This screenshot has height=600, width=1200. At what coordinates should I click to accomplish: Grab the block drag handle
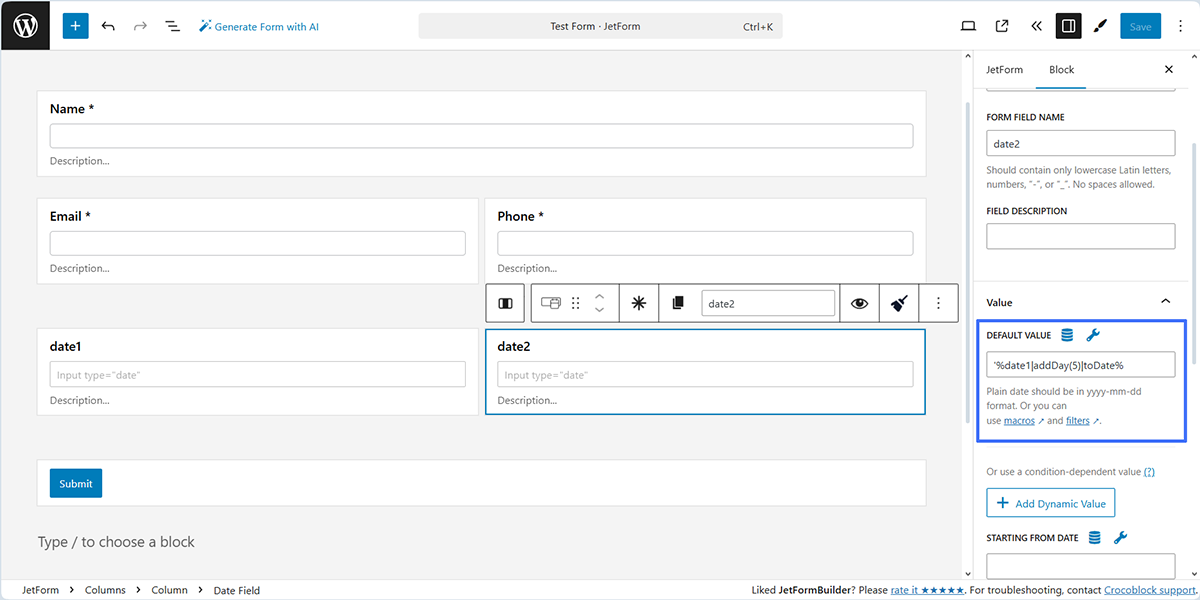(x=576, y=303)
